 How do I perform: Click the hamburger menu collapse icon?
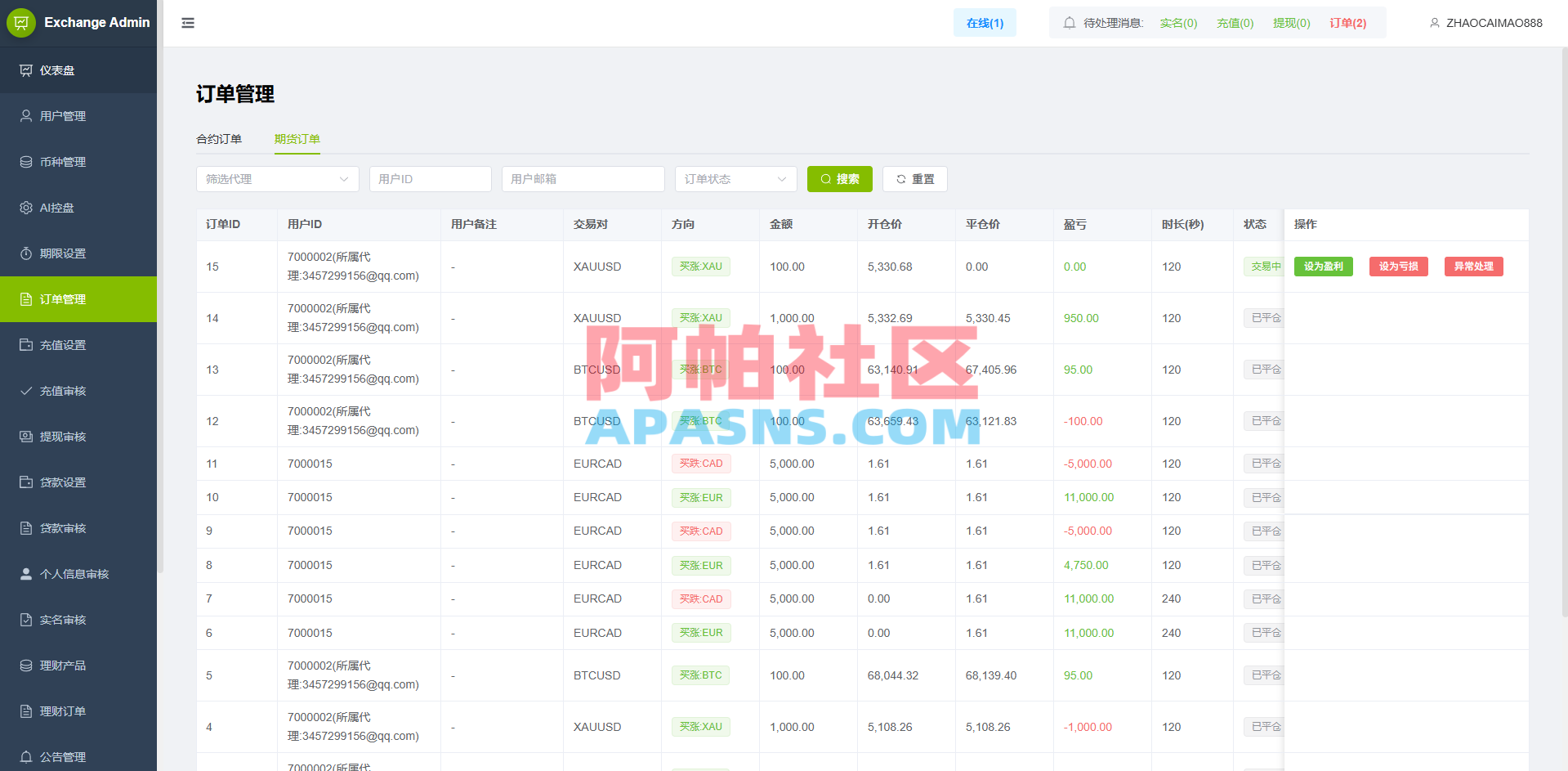188,23
